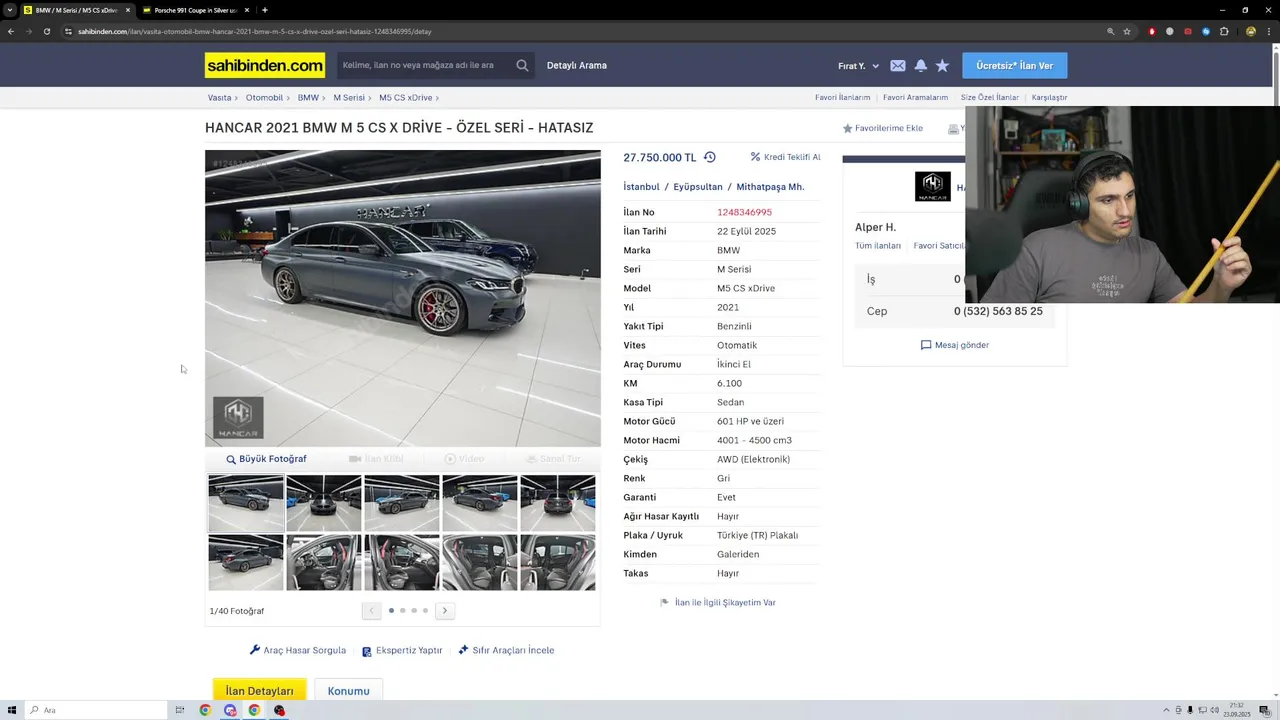
Task: Click the main car photo
Action: (403, 298)
